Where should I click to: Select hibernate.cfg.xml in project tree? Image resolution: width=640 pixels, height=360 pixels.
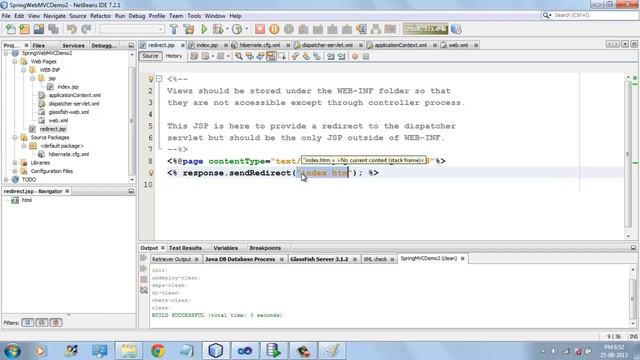(69, 154)
